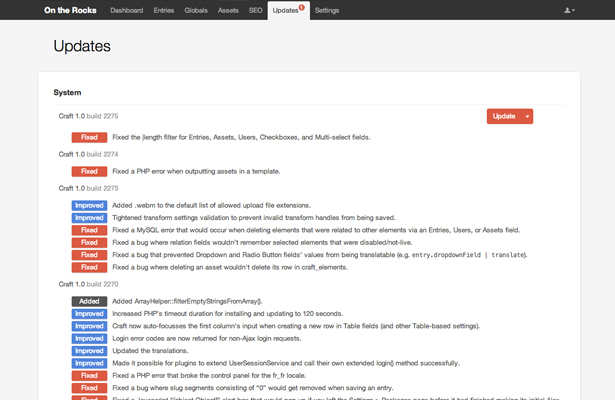Click text 'Updated the translations.'
Screen dimensions: 615x400
coord(150,351)
